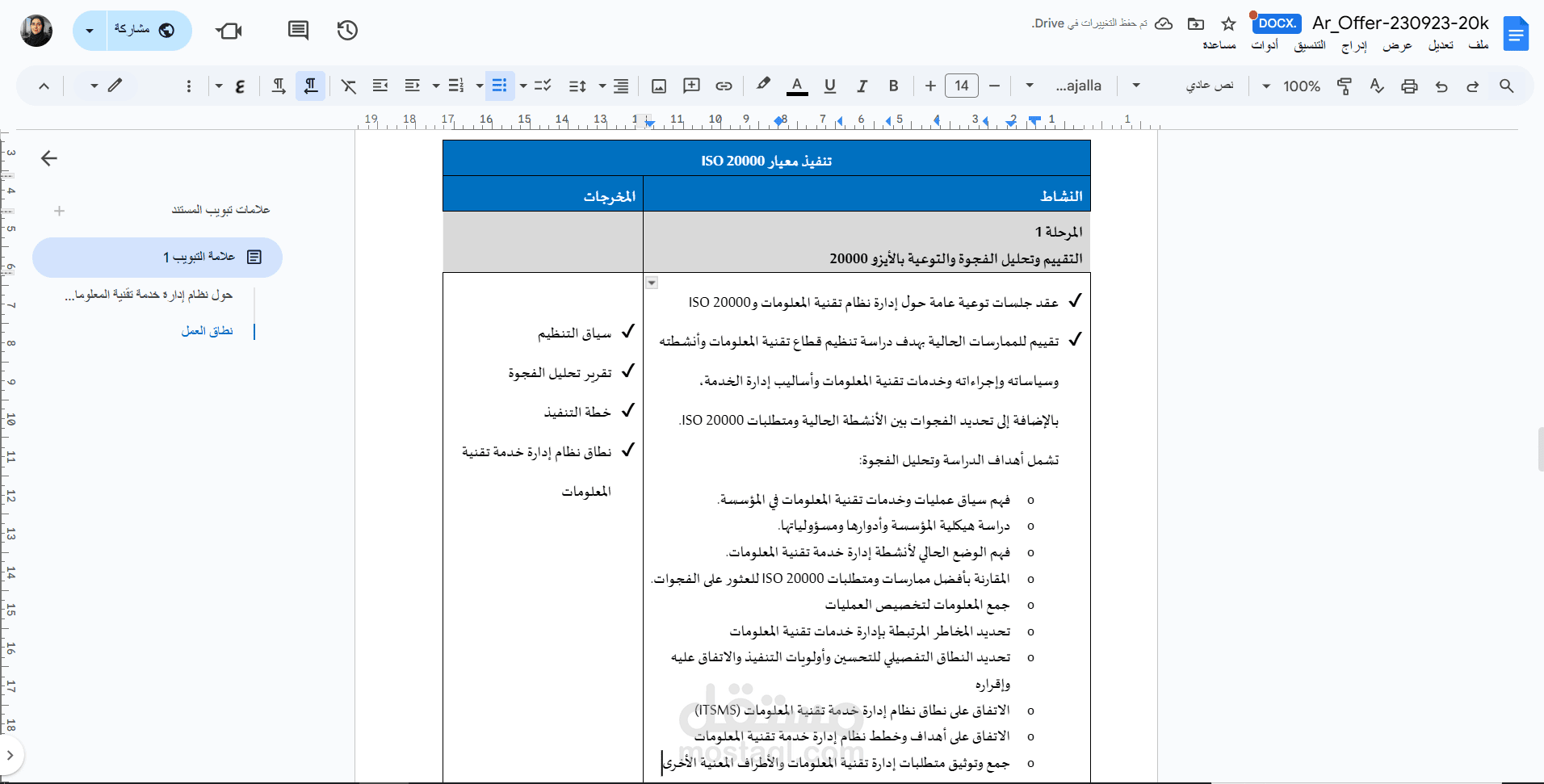Viewport: 1544px width, 784px height.
Task: Switch the paragraph to left-to-right direction
Action: pos(279,86)
